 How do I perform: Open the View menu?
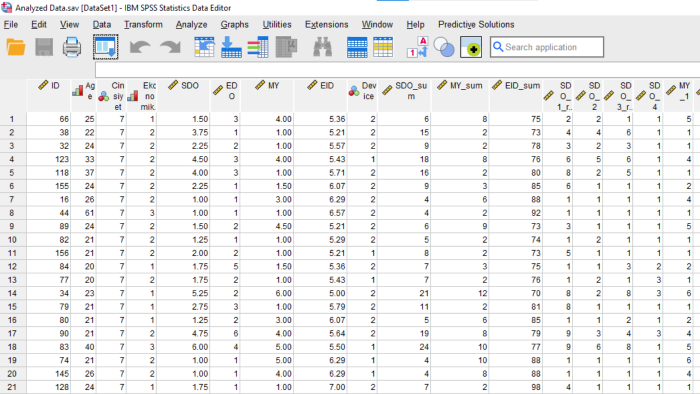70,25
